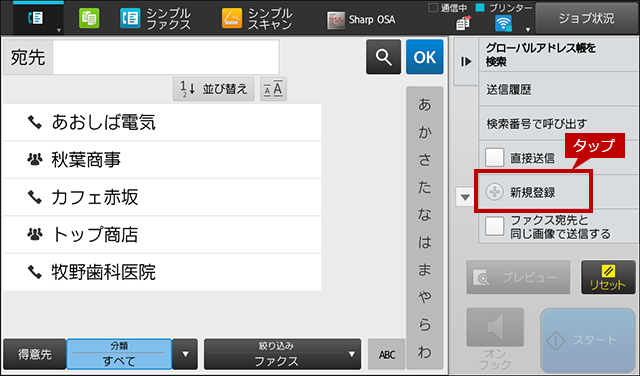Open the fax mode icon in top bar
This screenshot has width=640, height=376.
[x=38, y=18]
